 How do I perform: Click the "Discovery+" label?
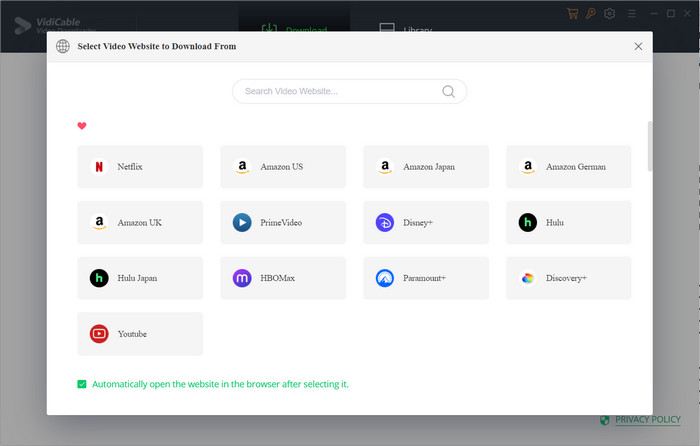point(566,278)
